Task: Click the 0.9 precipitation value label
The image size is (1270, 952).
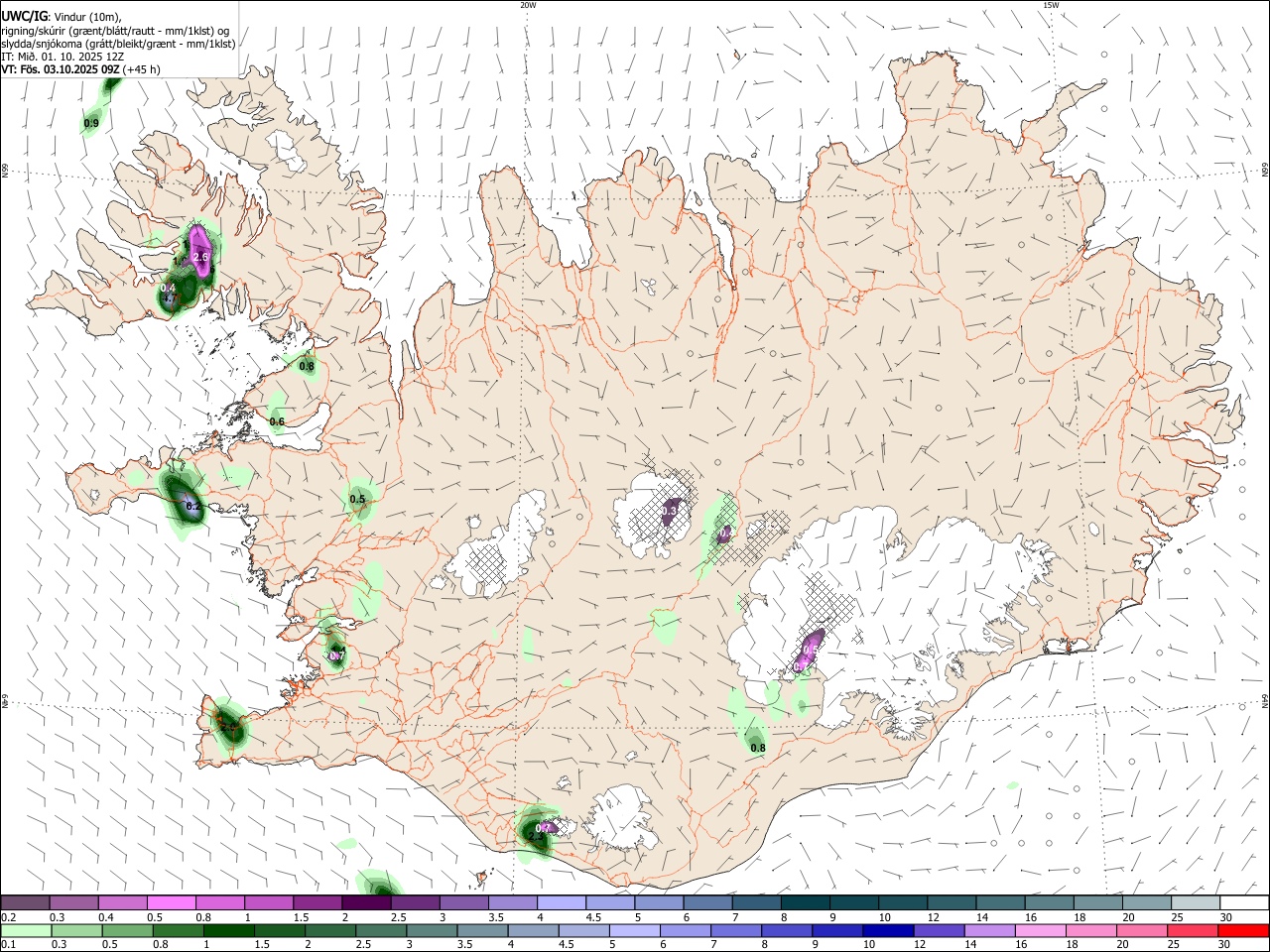Action: (x=91, y=124)
